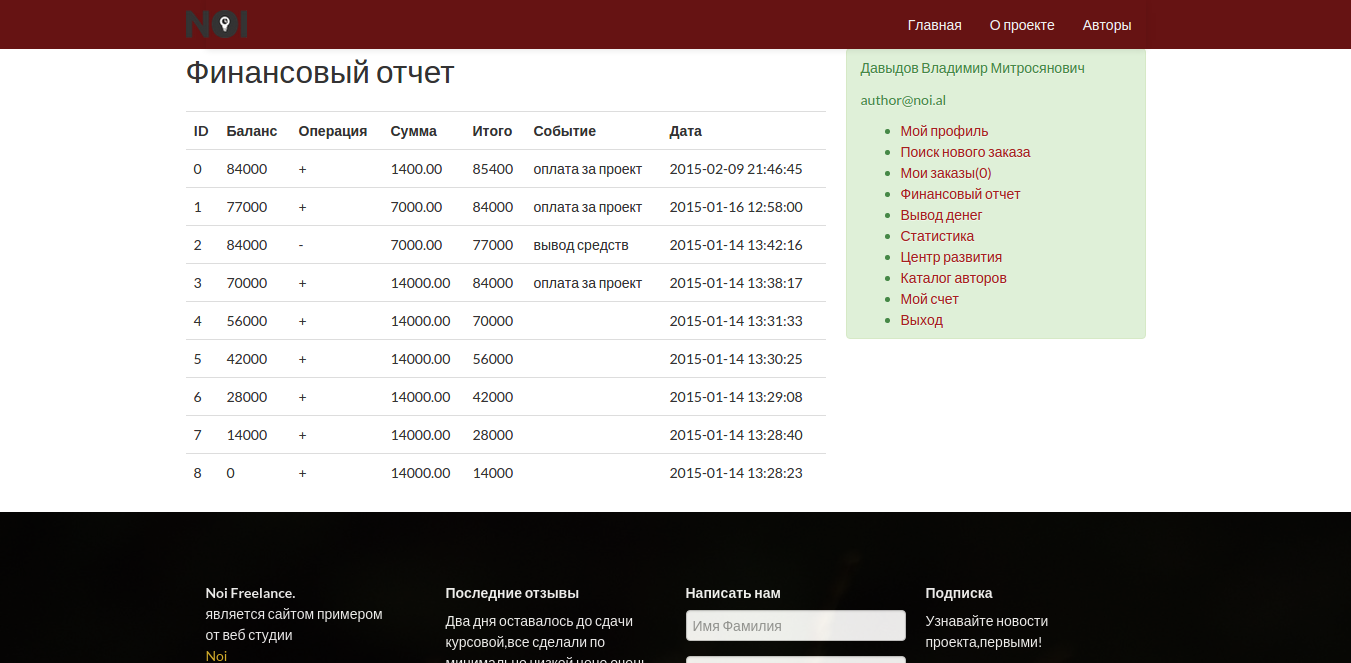This screenshot has width=1351, height=663.
Task: Open the Авторы menu item
Action: tap(1107, 25)
